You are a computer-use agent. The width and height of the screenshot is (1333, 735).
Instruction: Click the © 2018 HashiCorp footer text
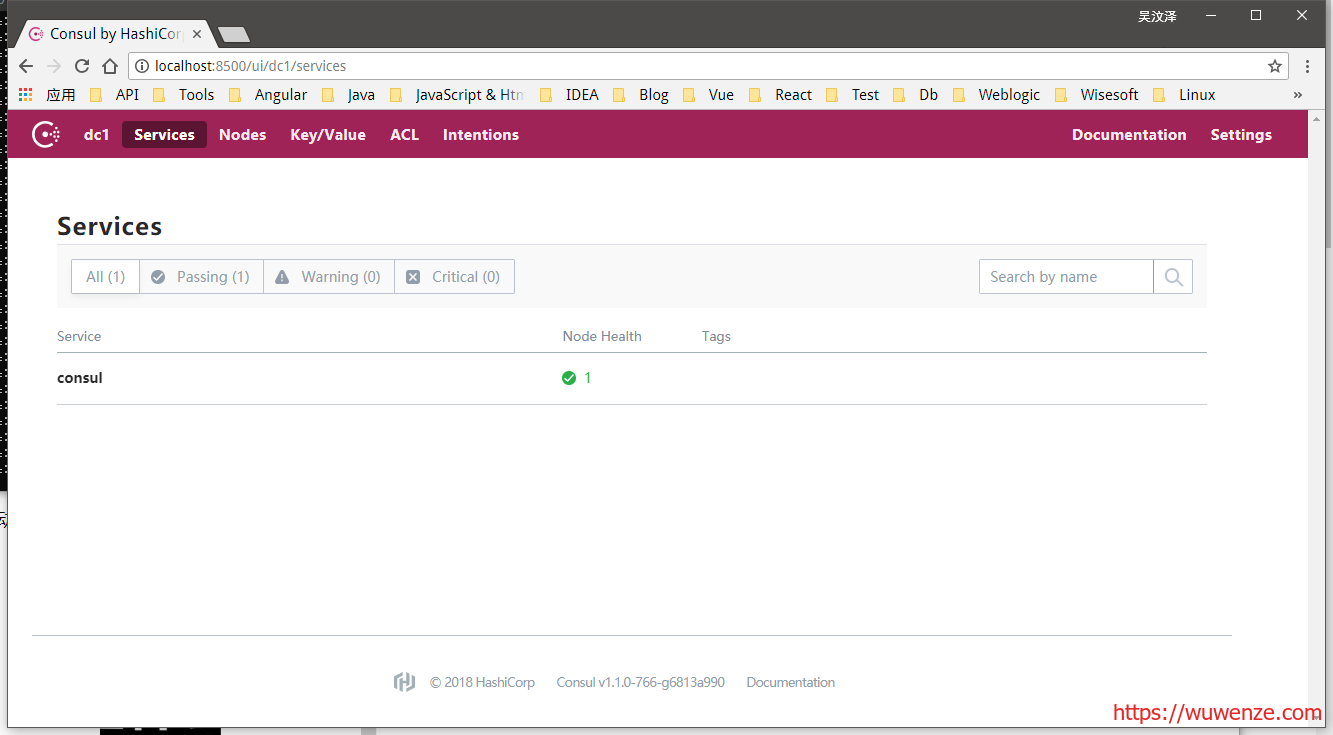(x=482, y=682)
